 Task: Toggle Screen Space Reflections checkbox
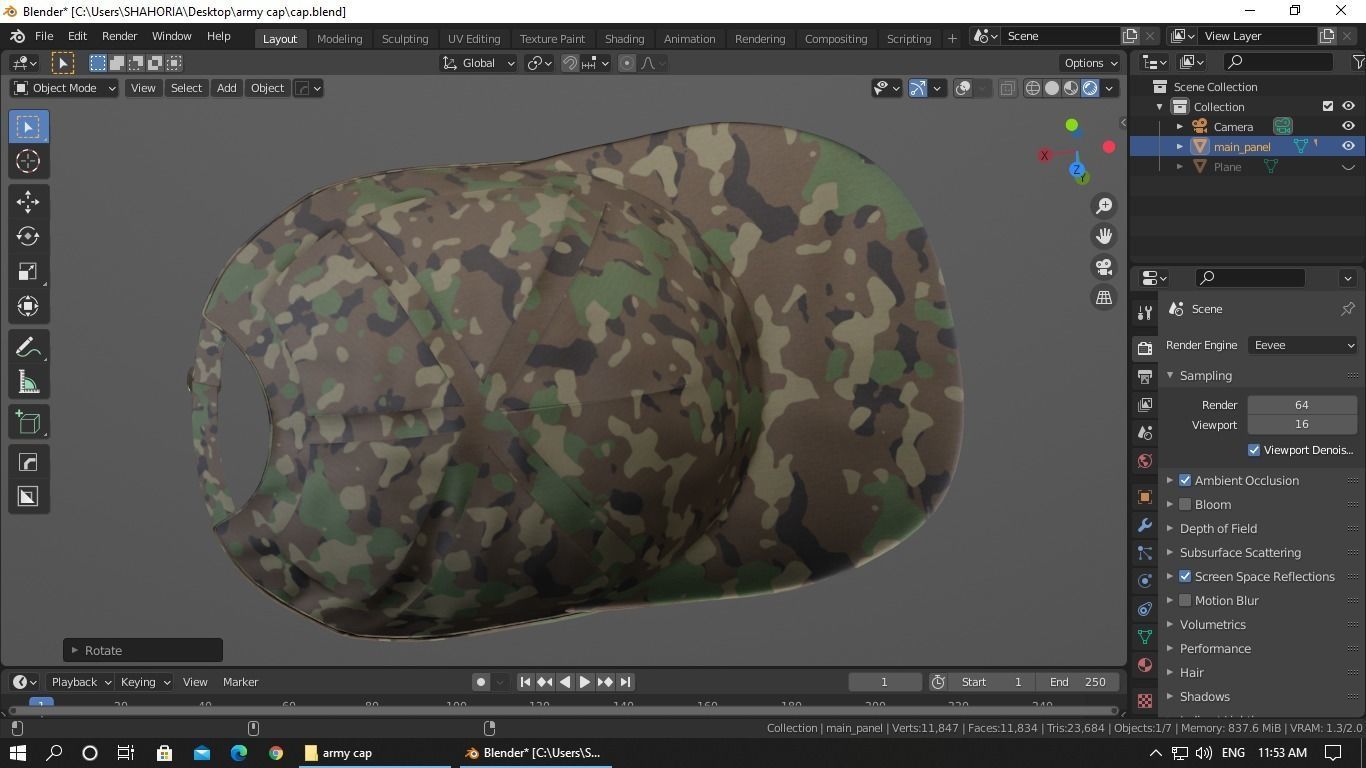click(1185, 577)
